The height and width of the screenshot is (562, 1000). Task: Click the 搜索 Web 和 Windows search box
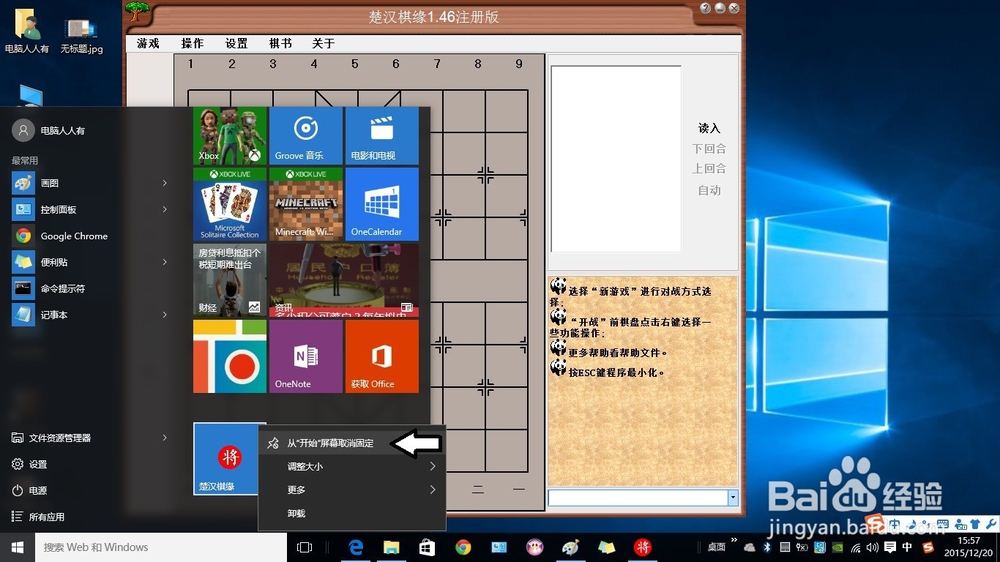[161, 547]
